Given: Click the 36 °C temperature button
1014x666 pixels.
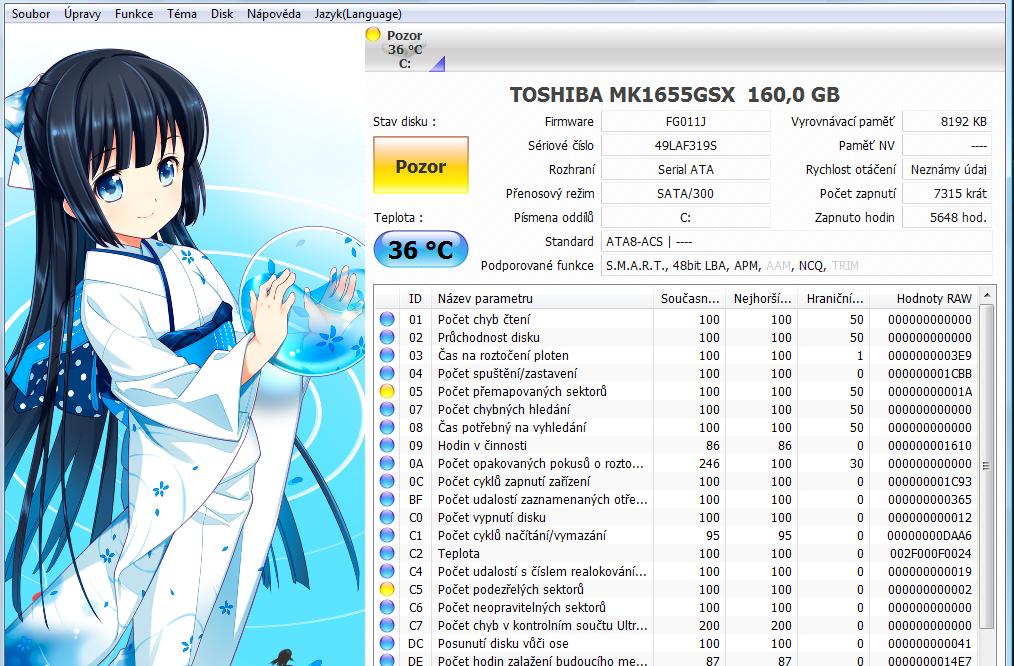Looking at the screenshot, I should tap(421, 250).
